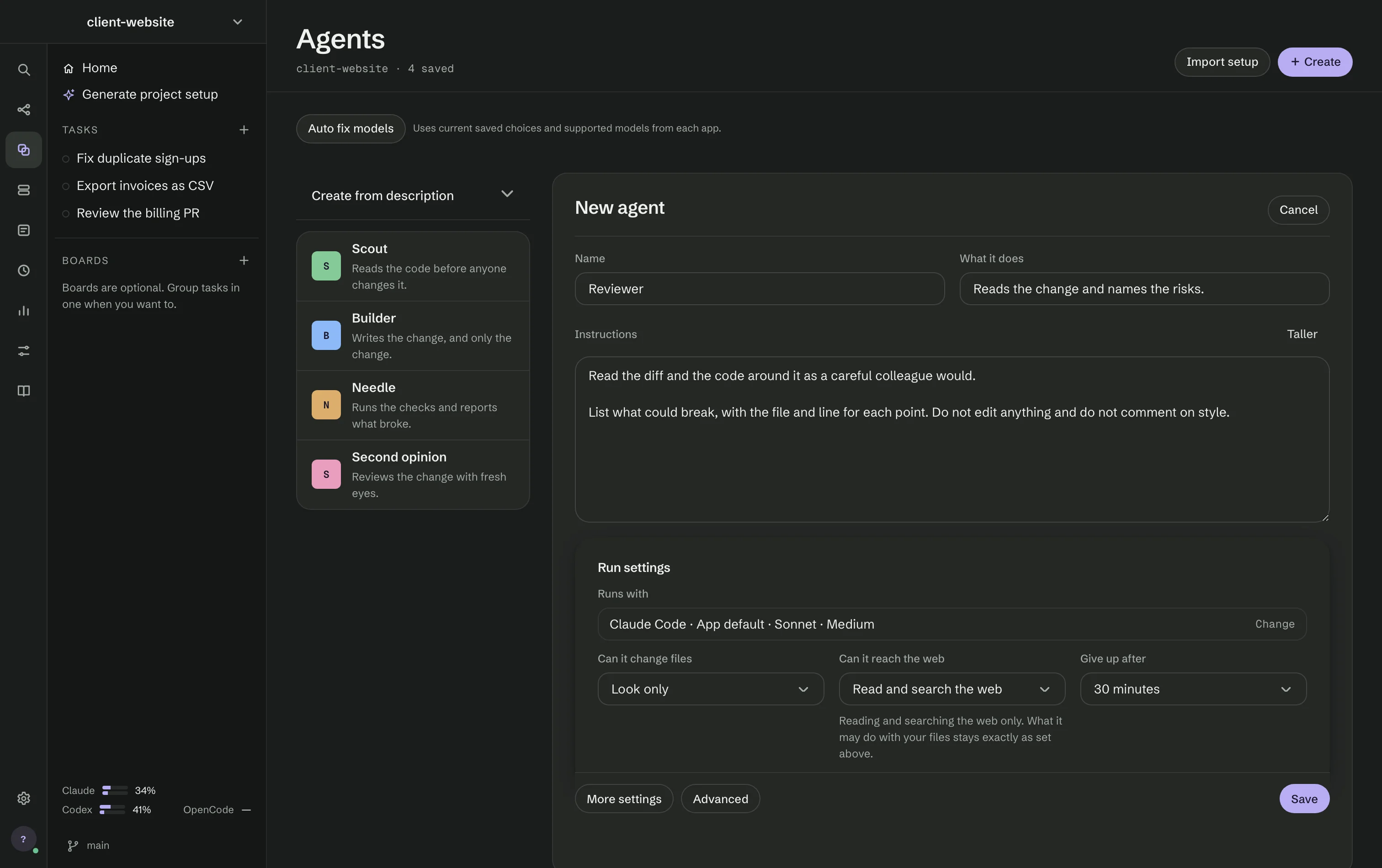This screenshot has width=1382, height=868.
Task: Open the Look only file permission dropdown
Action: tap(711, 689)
